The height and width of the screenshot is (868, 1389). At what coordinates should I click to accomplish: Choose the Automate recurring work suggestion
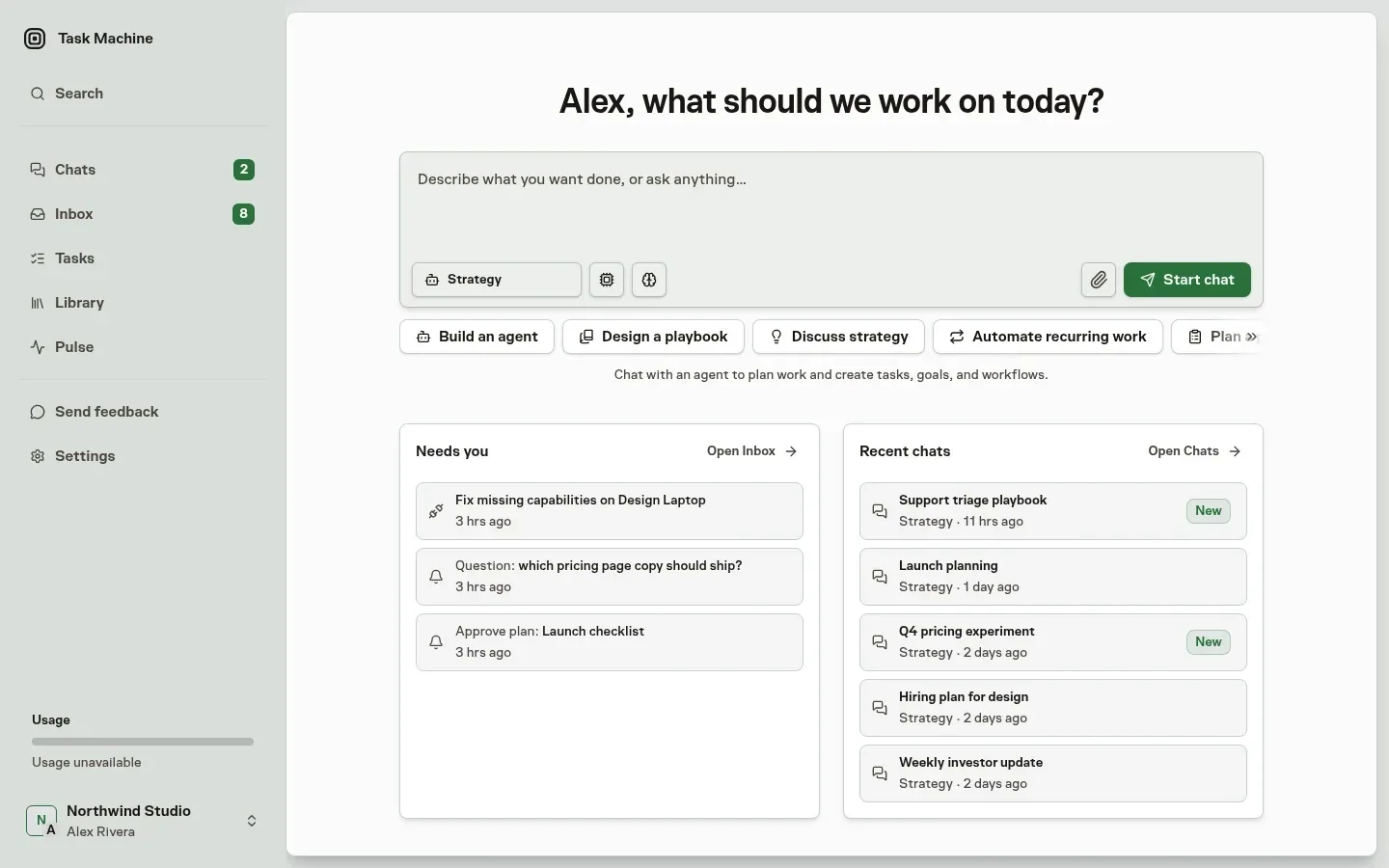pos(1048,337)
